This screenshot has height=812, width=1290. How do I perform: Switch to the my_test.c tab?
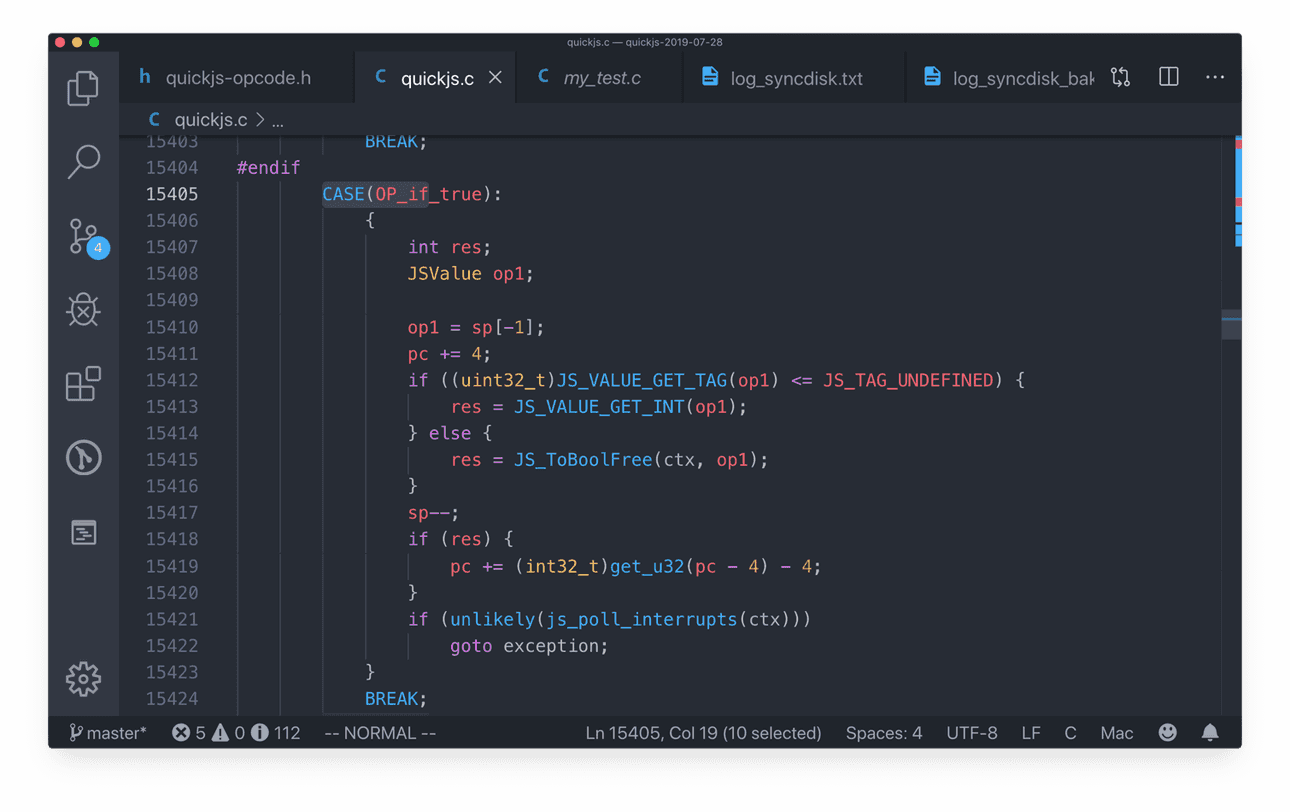coord(601,78)
